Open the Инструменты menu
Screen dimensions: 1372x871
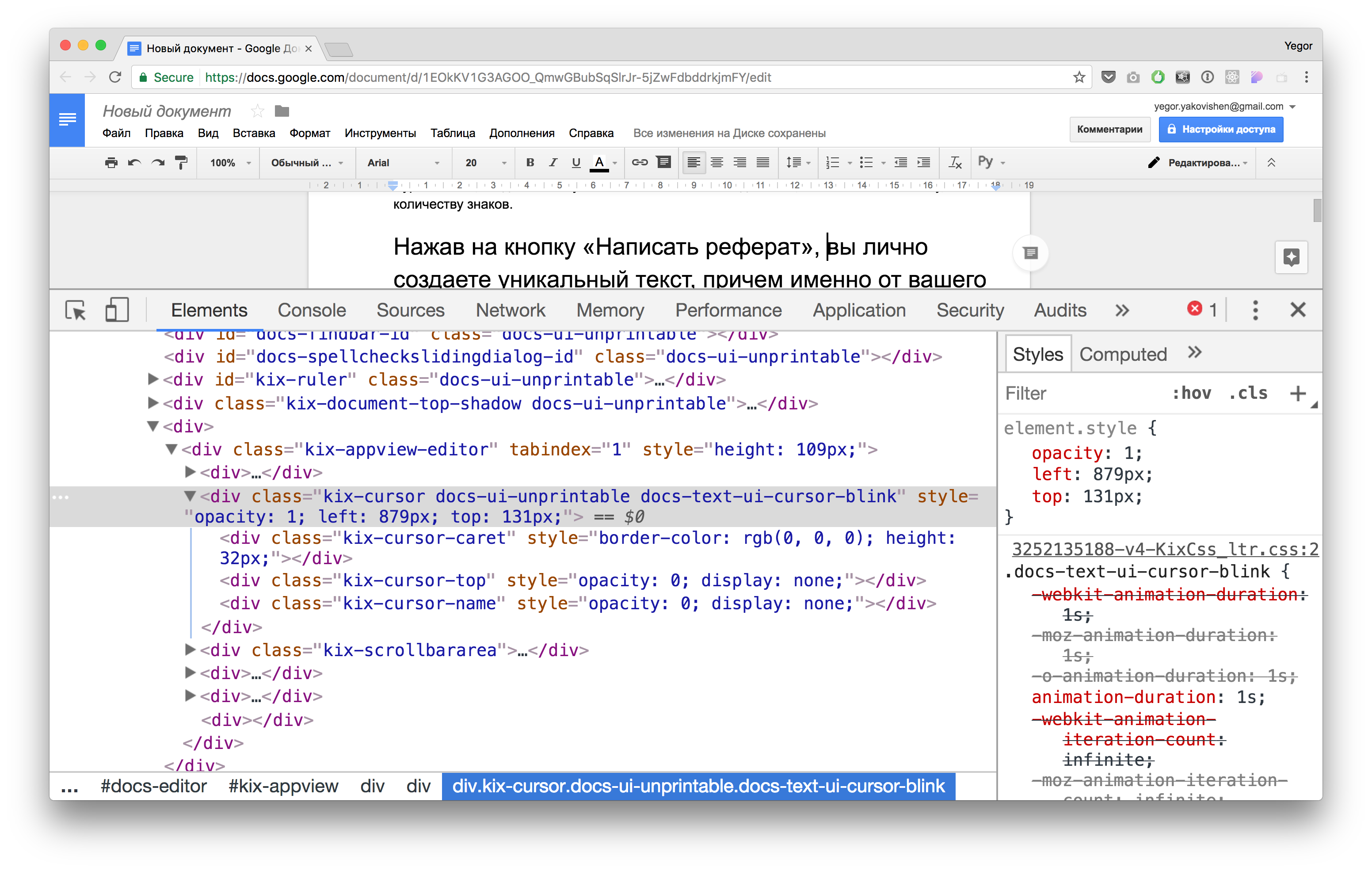click(x=380, y=134)
